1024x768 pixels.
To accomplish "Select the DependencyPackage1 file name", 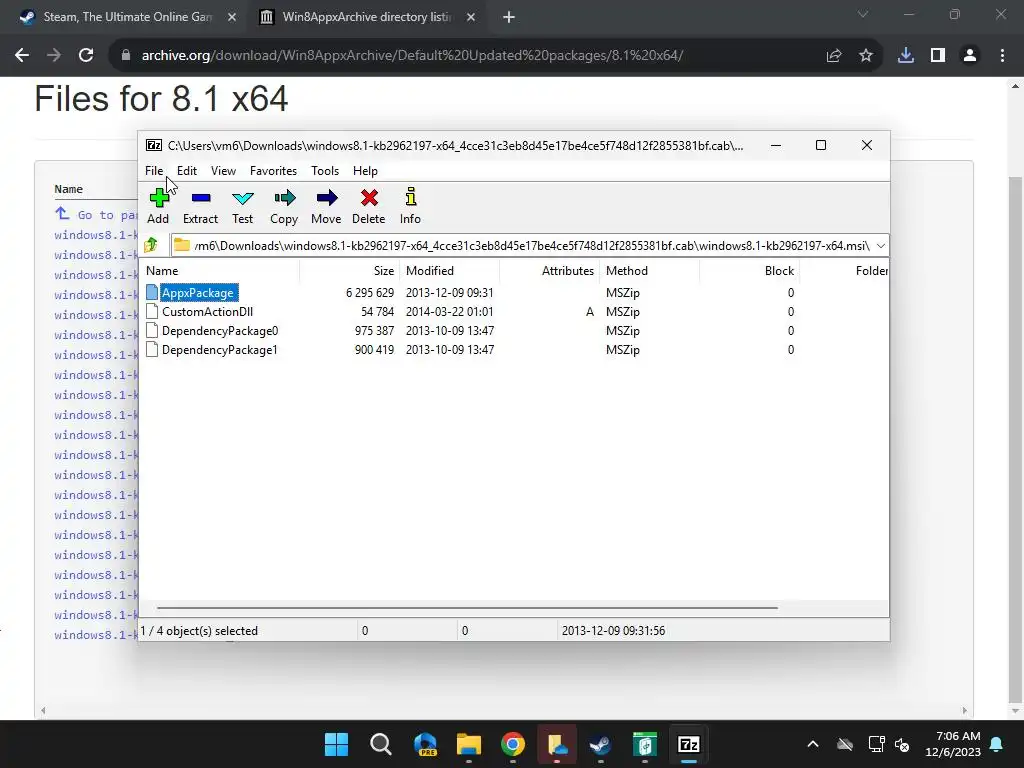I will coord(219,349).
